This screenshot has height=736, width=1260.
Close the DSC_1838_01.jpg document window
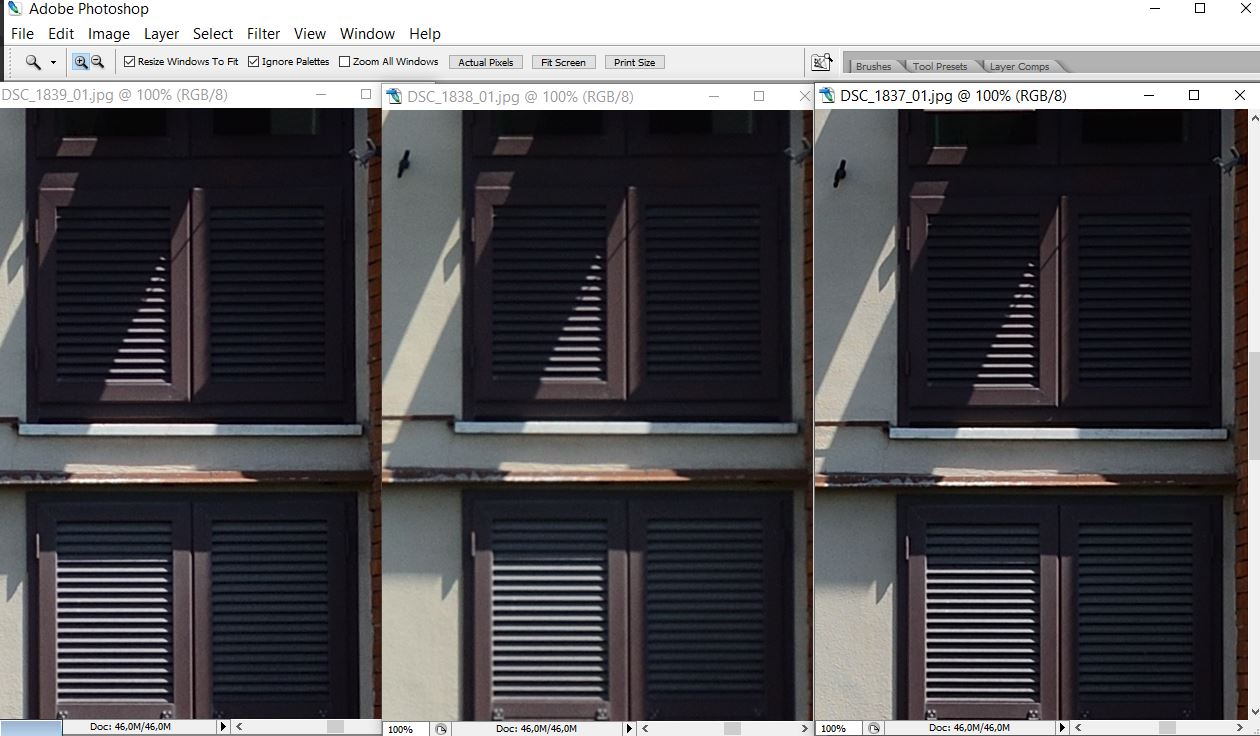click(805, 96)
